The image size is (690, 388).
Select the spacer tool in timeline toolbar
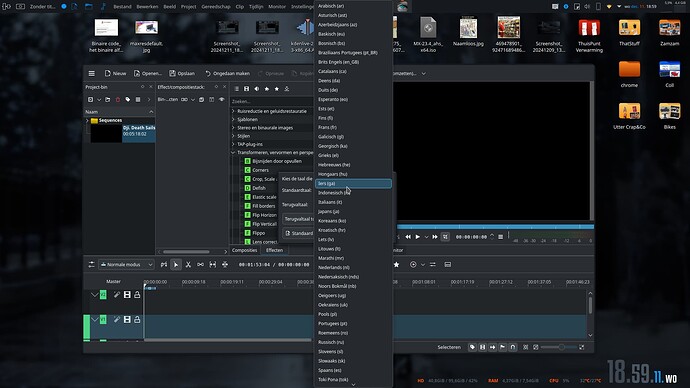pos(200,264)
